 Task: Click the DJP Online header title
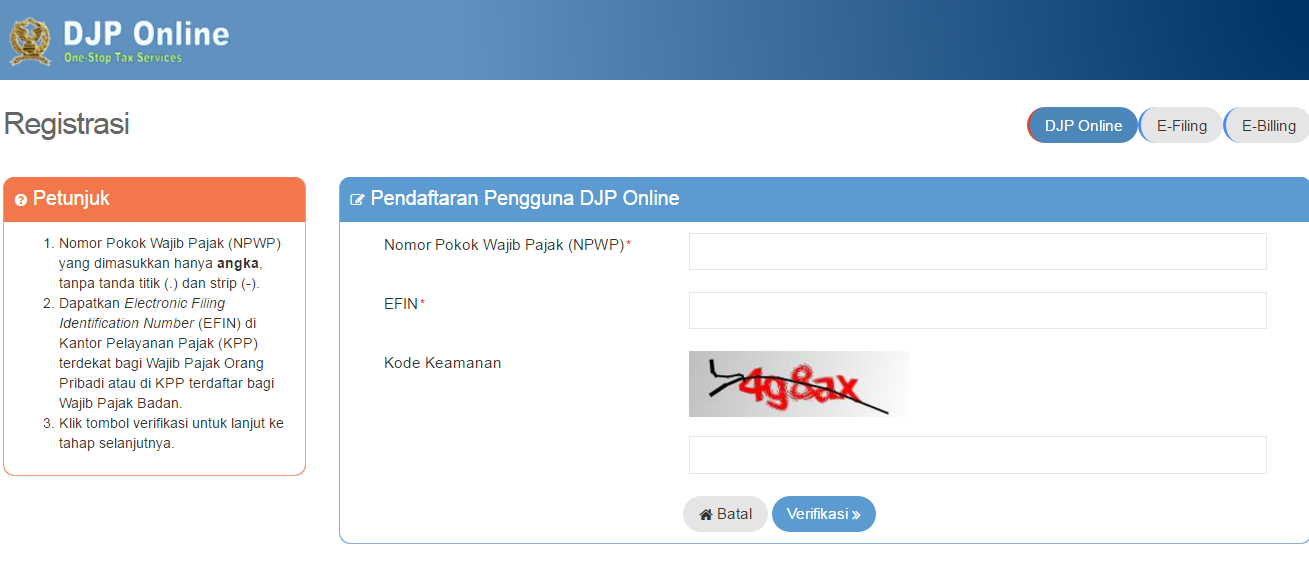[x=146, y=33]
